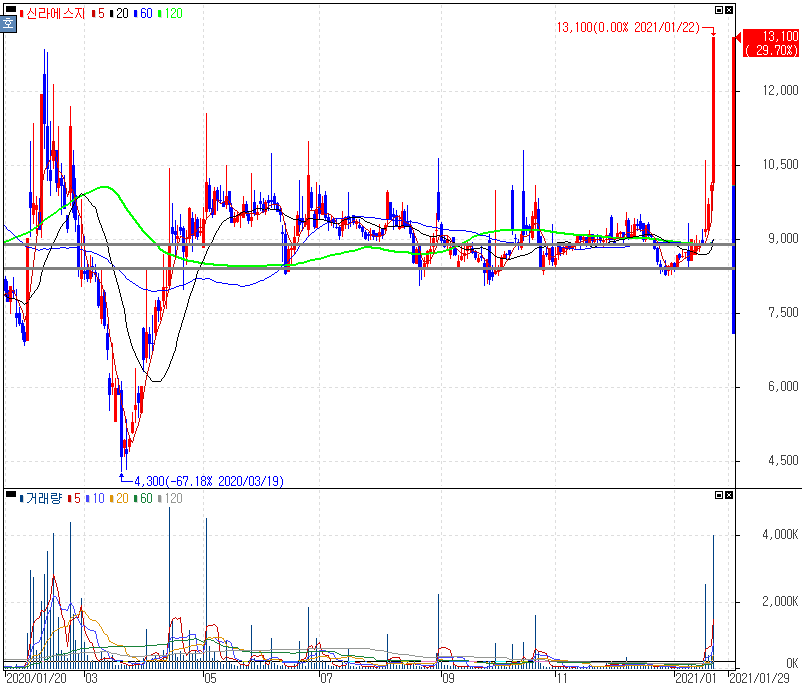Click the 7,500 price axis label

click(783, 313)
